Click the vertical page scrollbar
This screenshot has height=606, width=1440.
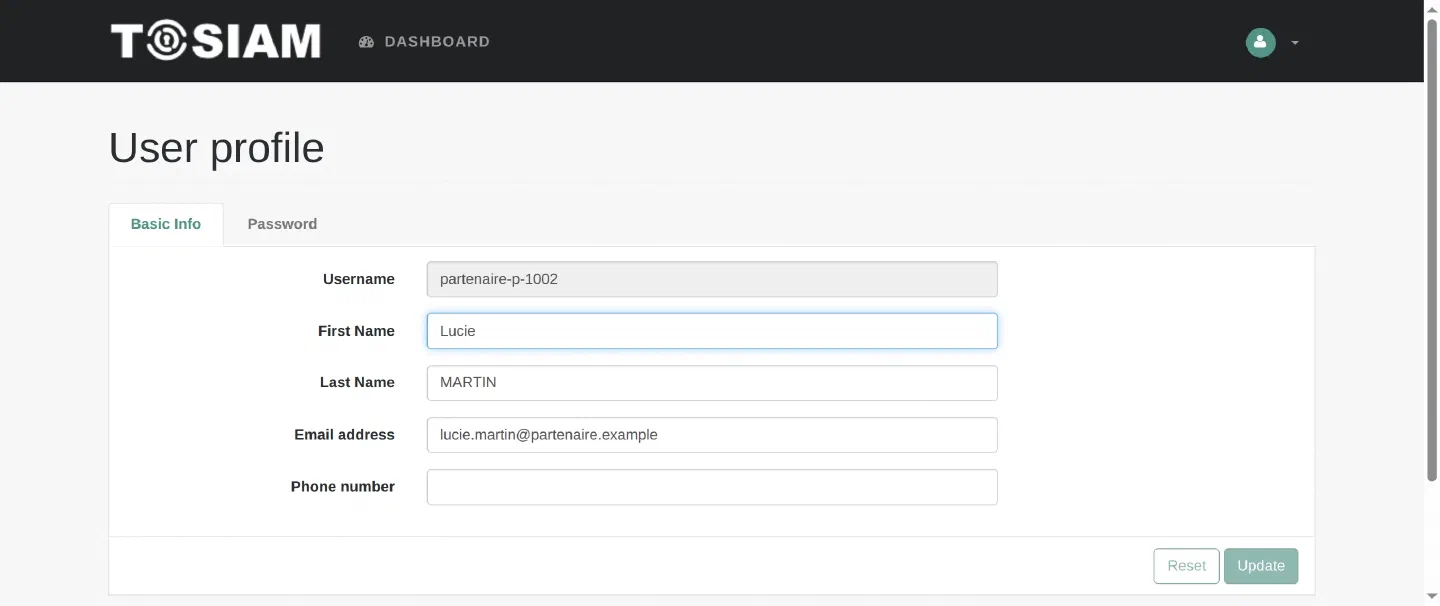1432,250
